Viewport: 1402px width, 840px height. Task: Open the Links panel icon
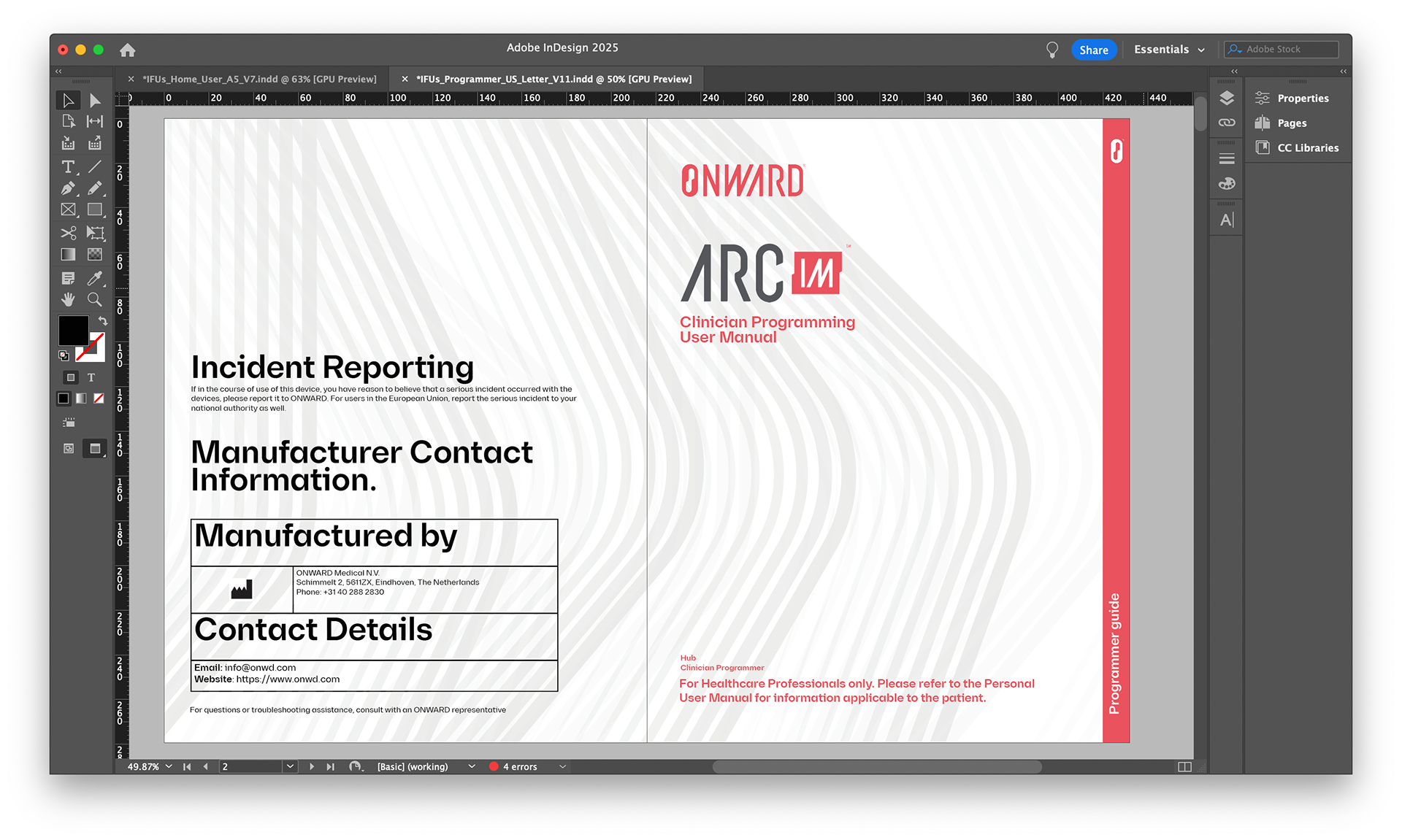coord(1227,123)
